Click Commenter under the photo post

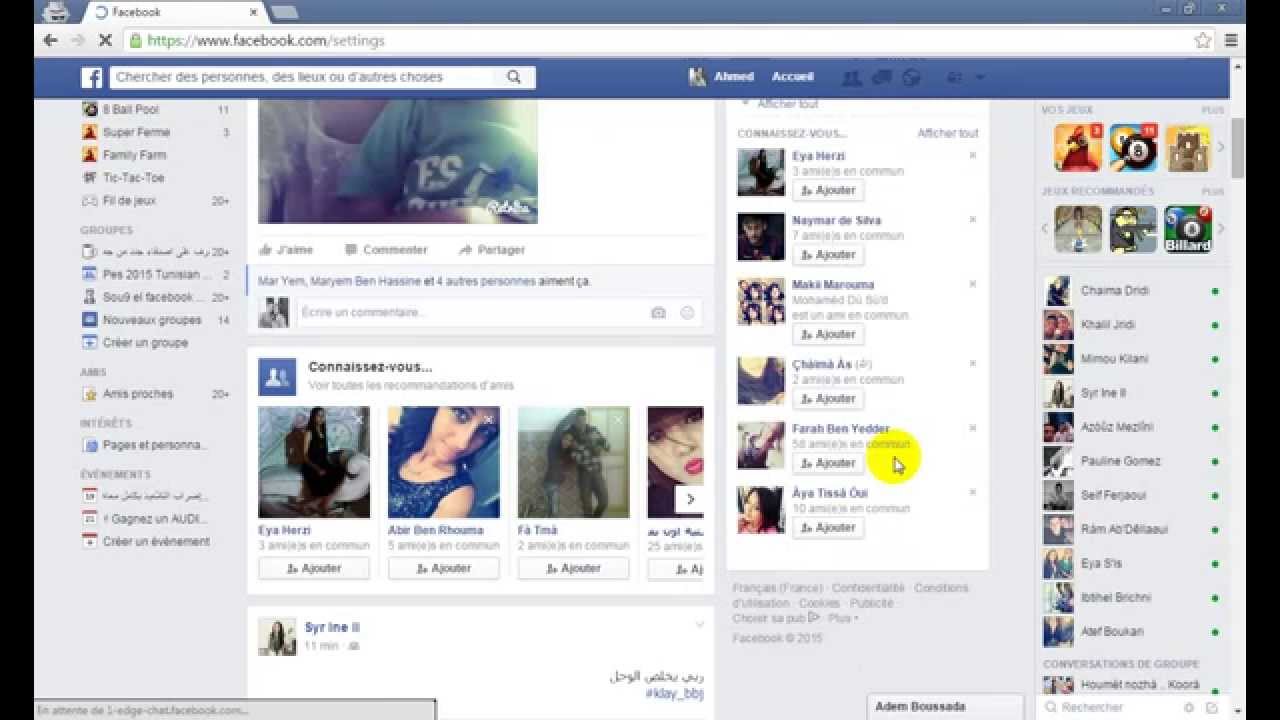tap(386, 250)
